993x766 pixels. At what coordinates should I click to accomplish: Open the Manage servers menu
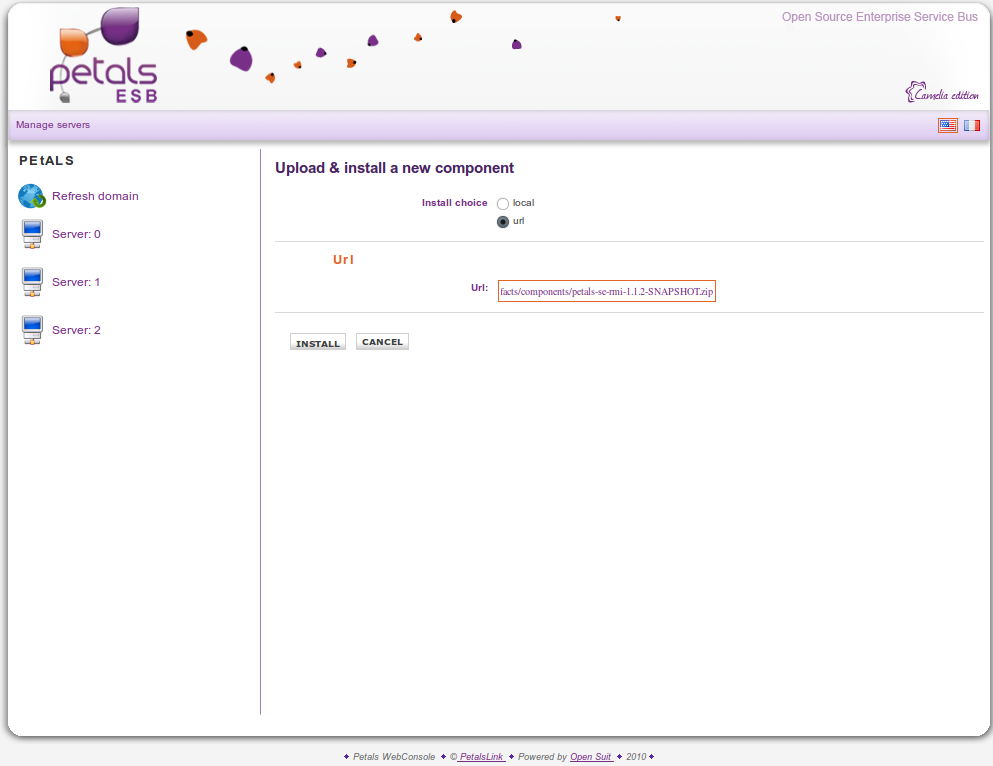[x=53, y=125]
